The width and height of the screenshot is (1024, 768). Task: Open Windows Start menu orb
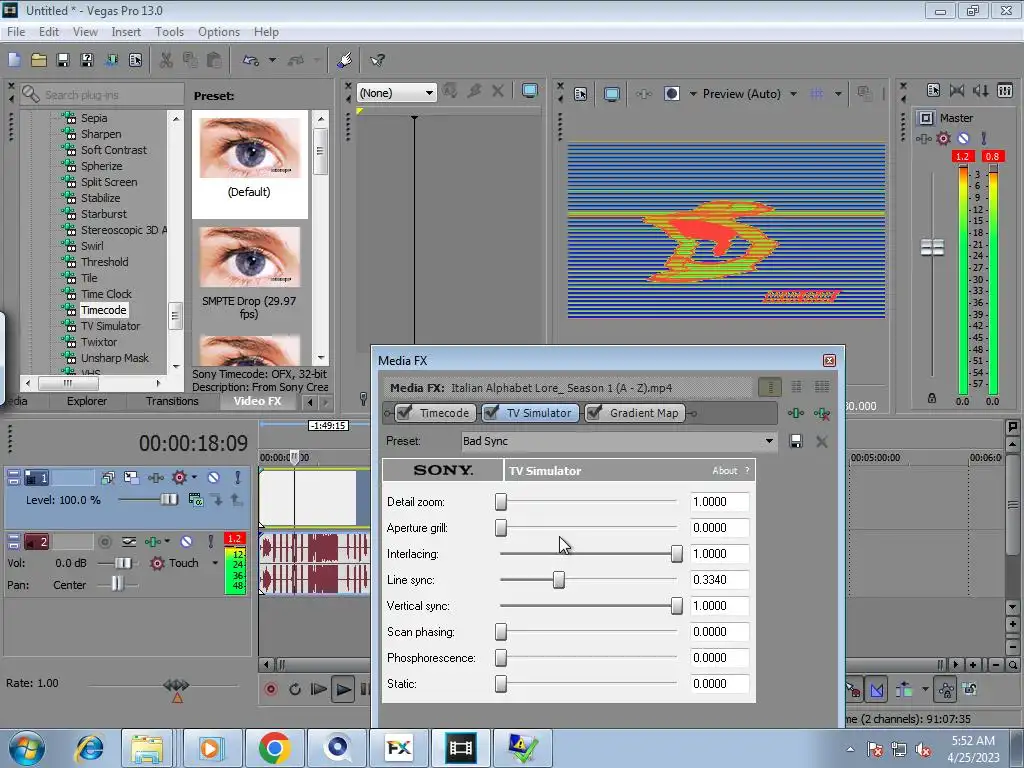(x=27, y=748)
